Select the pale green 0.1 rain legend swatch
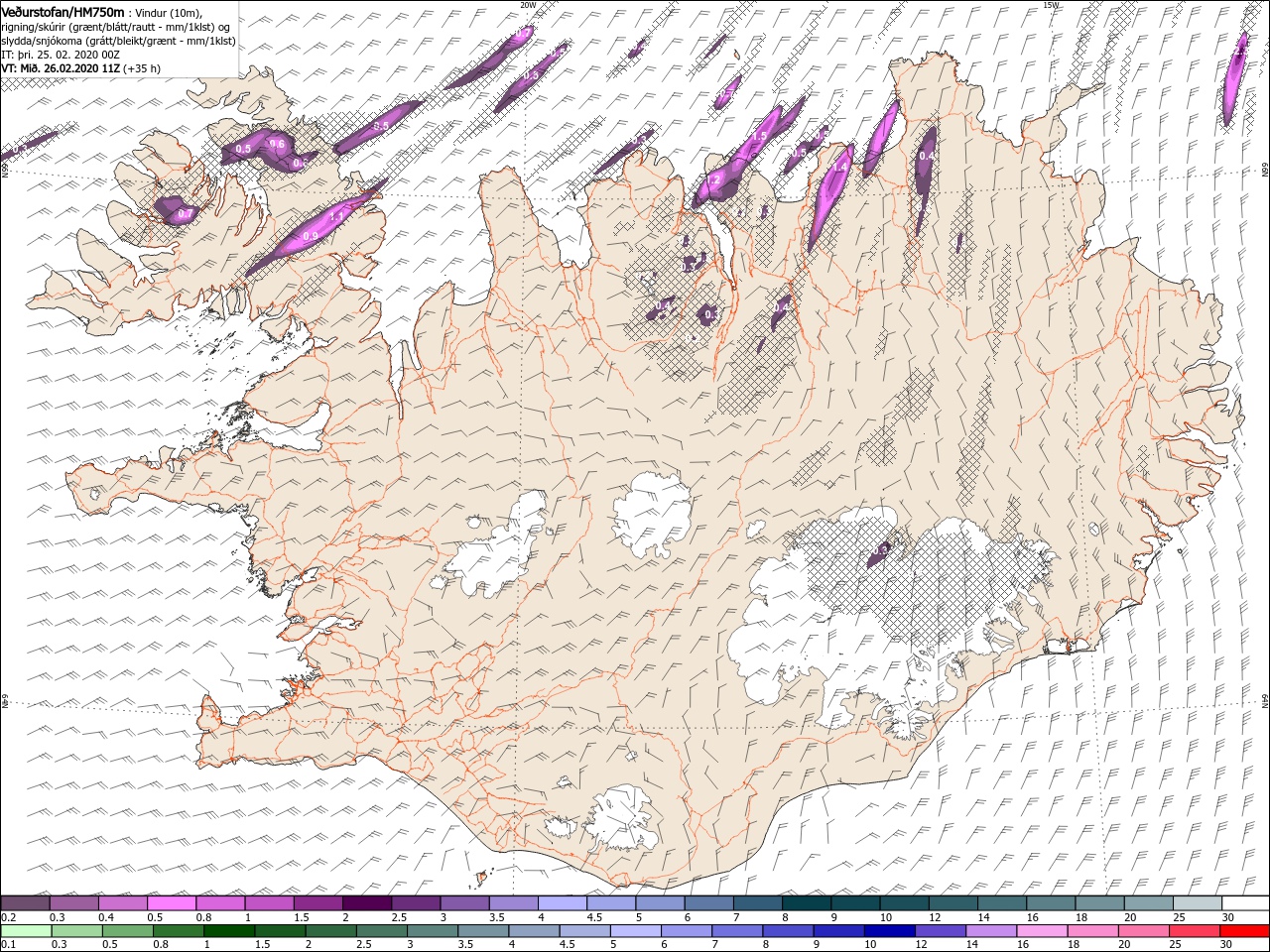1270x952 pixels. pyautogui.click(x=25, y=930)
